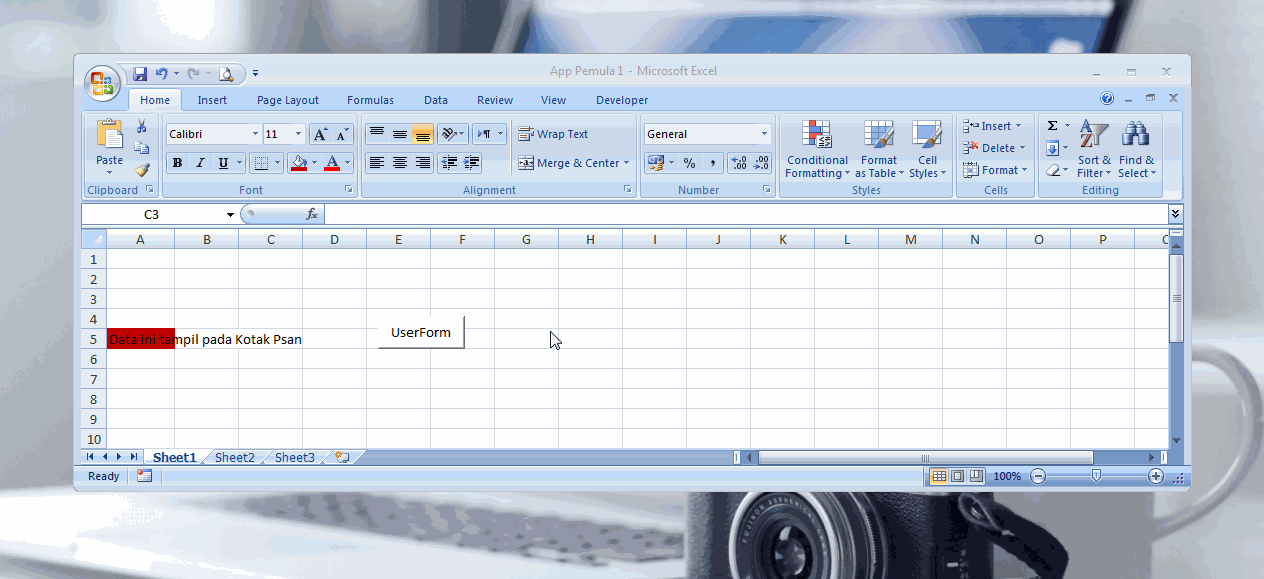Open General number format dropdown
This screenshot has width=1264, height=579.
[764, 134]
